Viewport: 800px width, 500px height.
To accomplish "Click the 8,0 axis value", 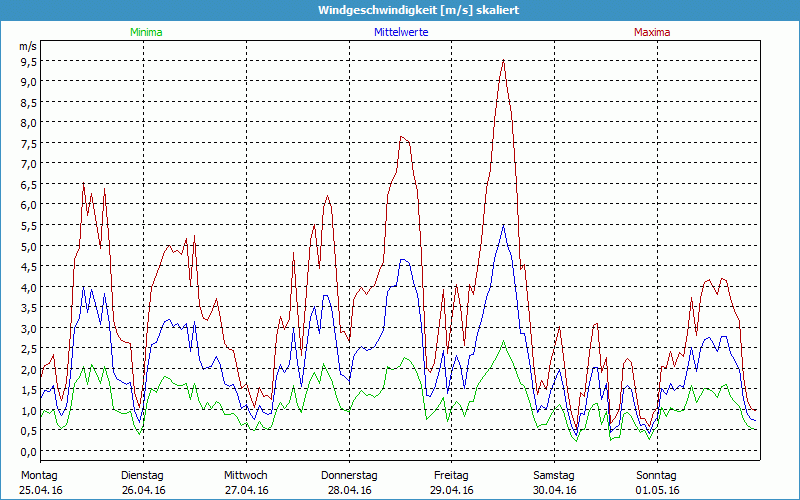I will (28, 123).
